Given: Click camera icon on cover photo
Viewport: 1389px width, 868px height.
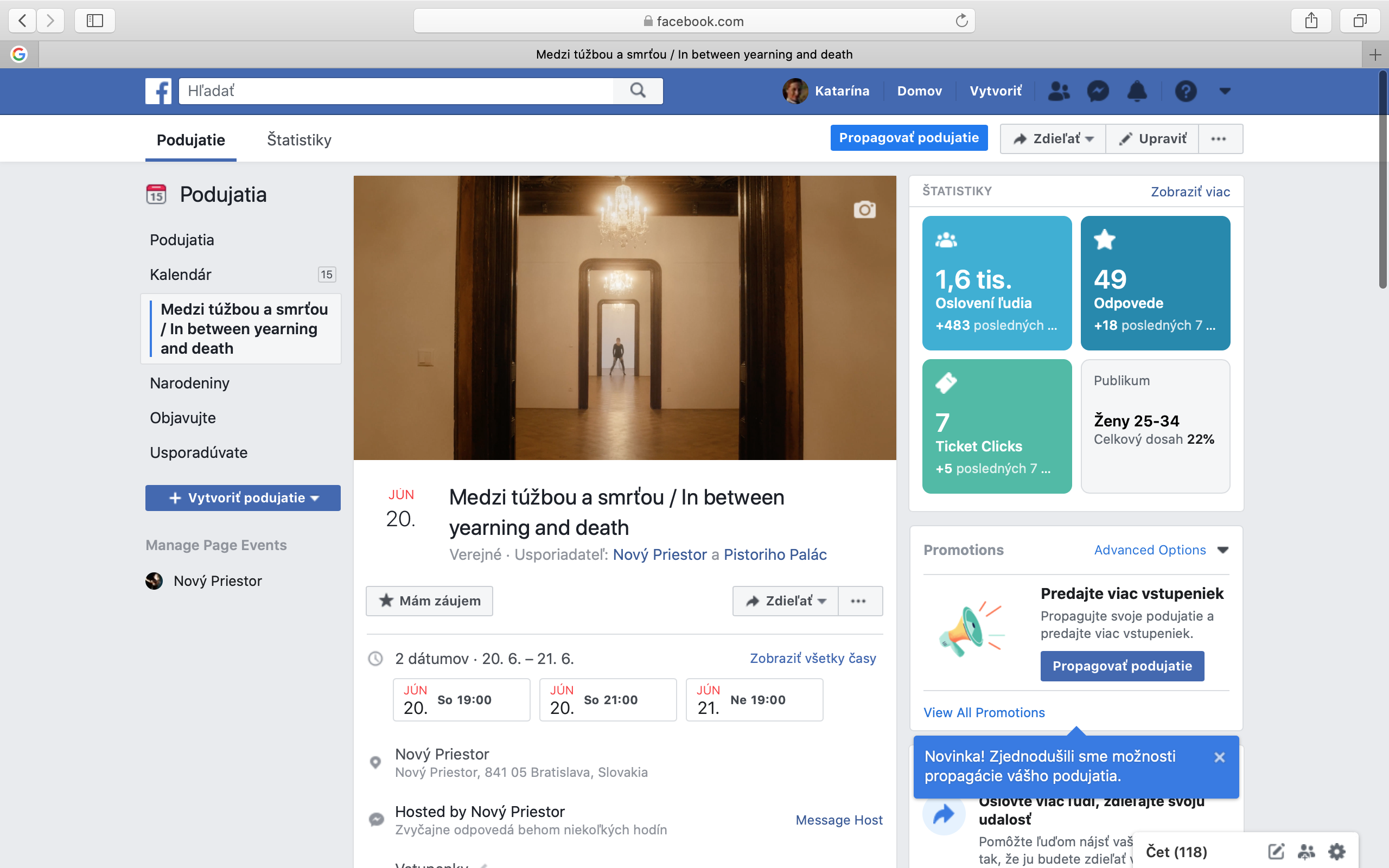Looking at the screenshot, I should pos(864,209).
